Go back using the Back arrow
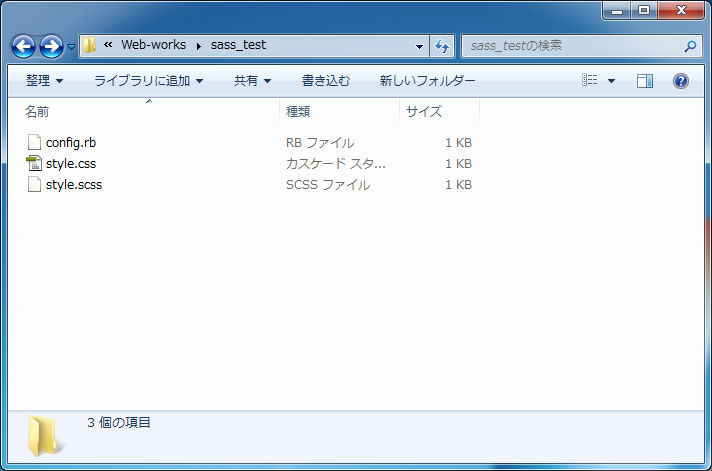This screenshot has height=471, width=712. click(x=23, y=46)
